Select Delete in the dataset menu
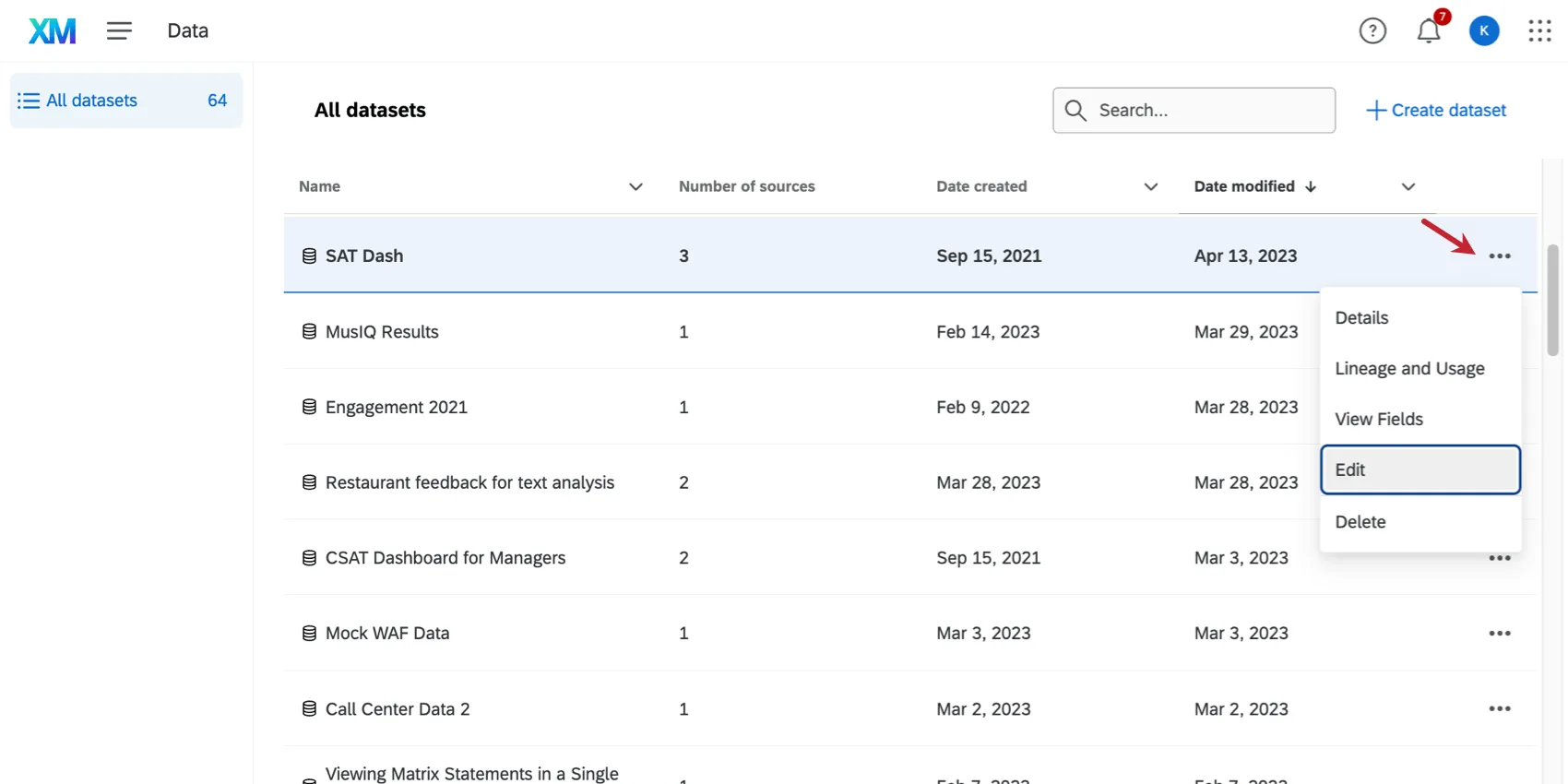Viewport: 1568px width, 784px height. point(1360,522)
